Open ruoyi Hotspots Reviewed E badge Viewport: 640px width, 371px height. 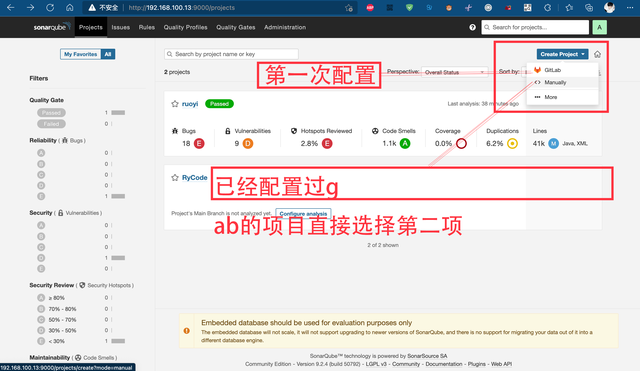click(x=327, y=143)
